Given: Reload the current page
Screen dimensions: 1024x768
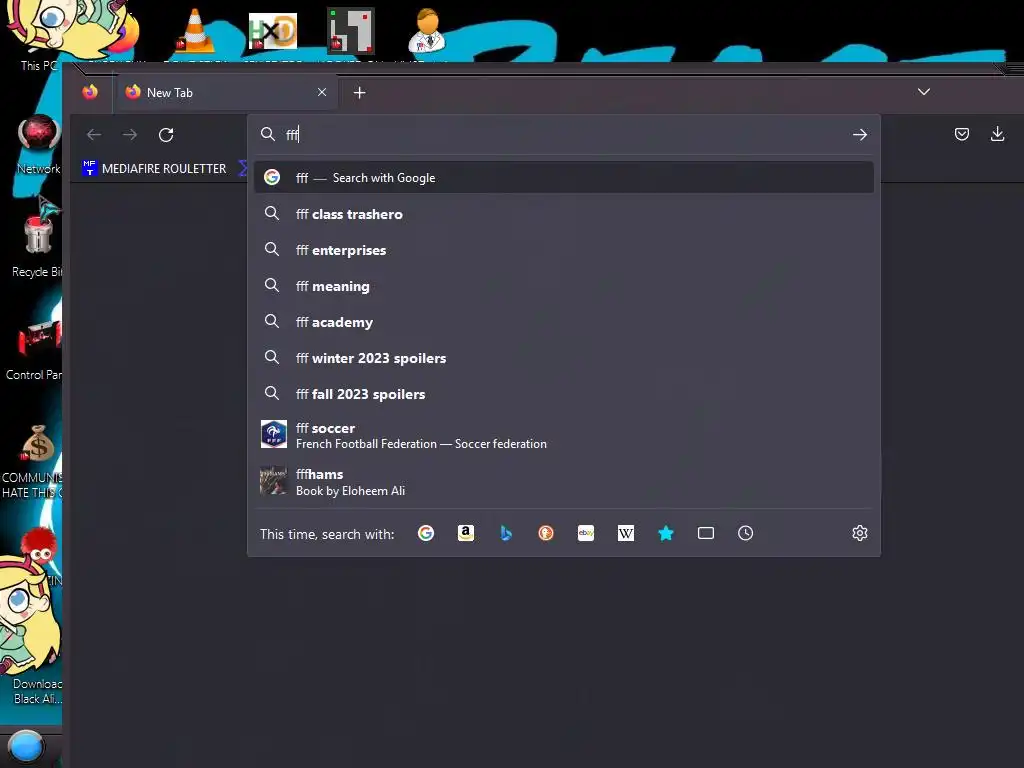Looking at the screenshot, I should pos(166,135).
